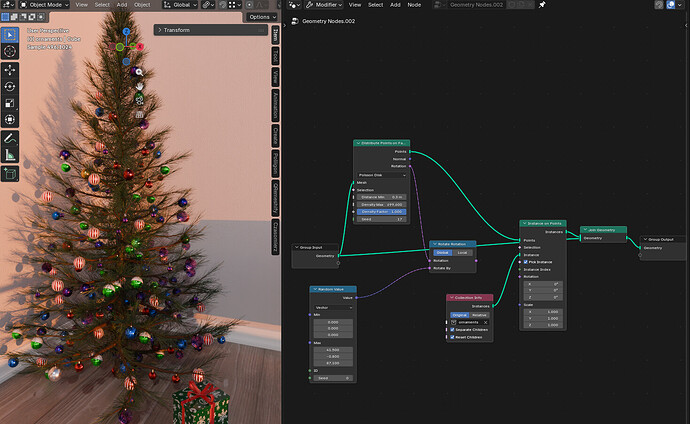
Task: Click the Relative button in Collection Info
Action: point(479,315)
